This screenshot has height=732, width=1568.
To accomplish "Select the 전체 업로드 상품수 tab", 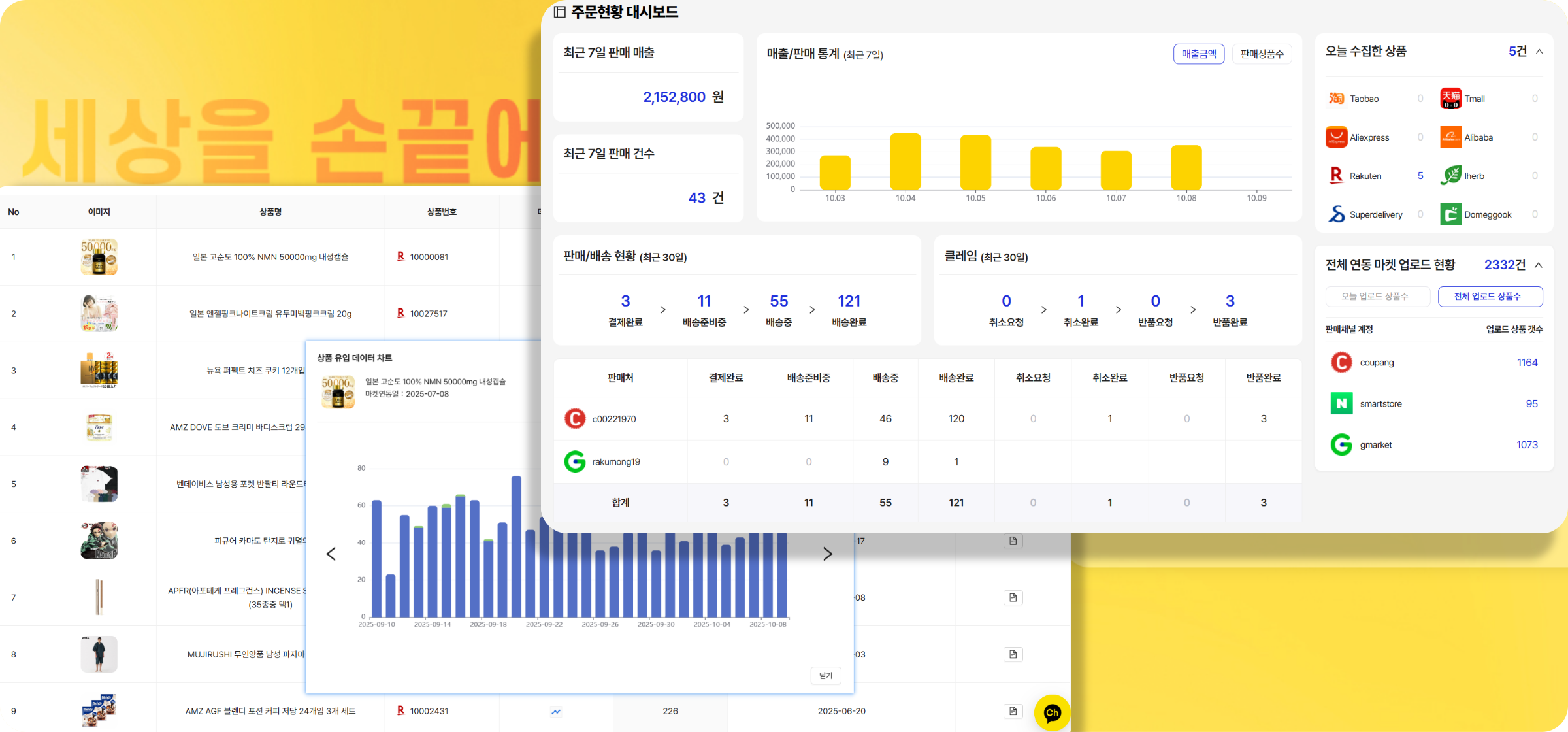I will pos(1490,296).
